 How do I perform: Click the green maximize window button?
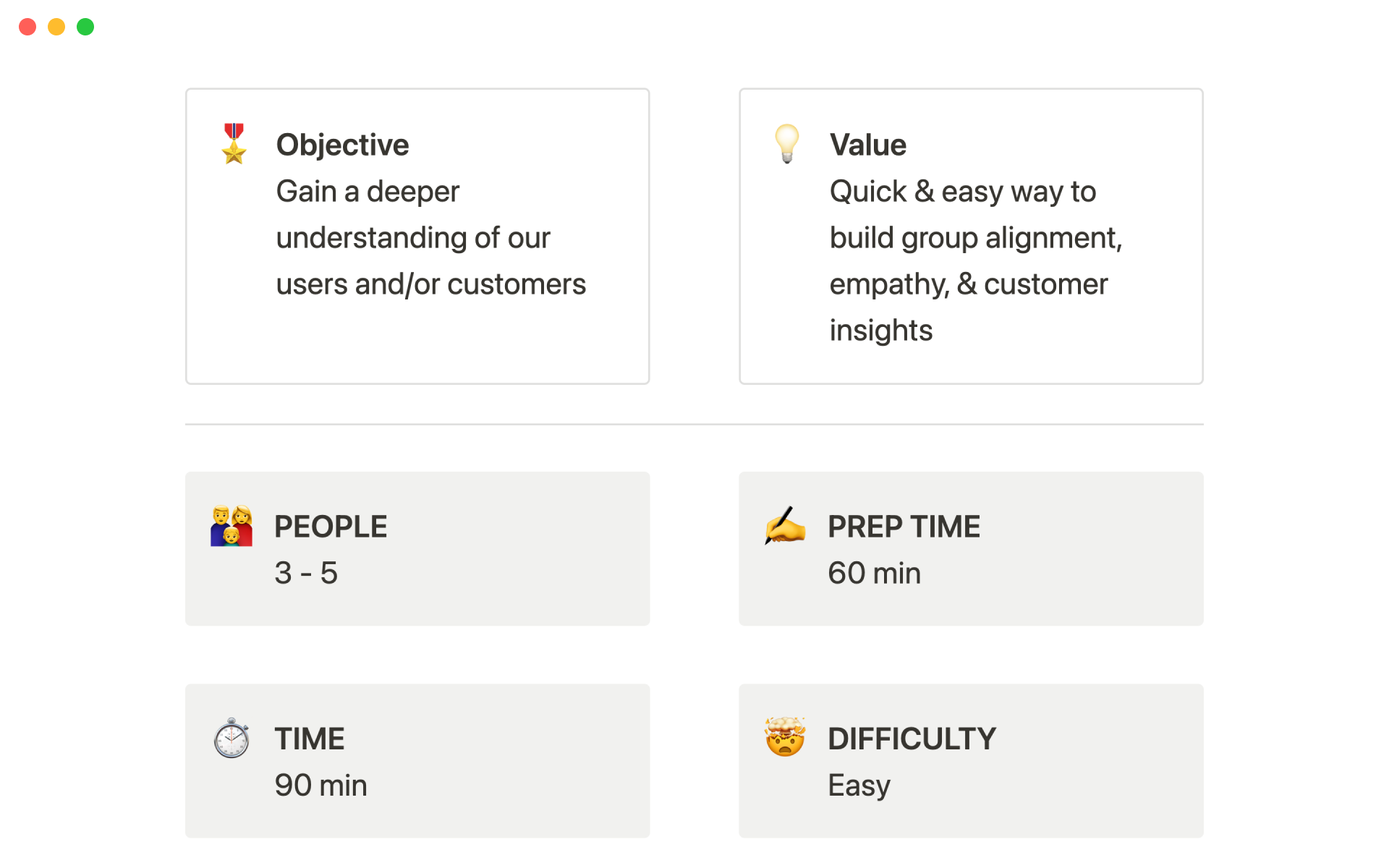click(85, 27)
